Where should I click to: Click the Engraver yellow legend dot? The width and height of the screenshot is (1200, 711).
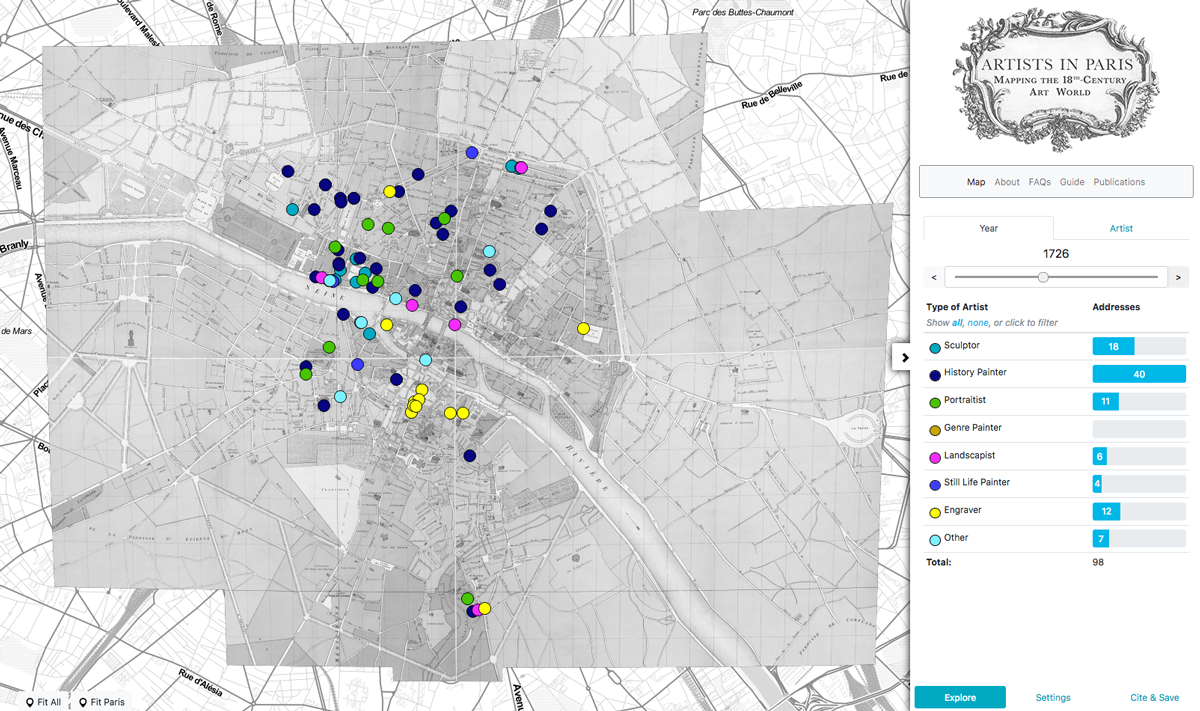[935, 513]
